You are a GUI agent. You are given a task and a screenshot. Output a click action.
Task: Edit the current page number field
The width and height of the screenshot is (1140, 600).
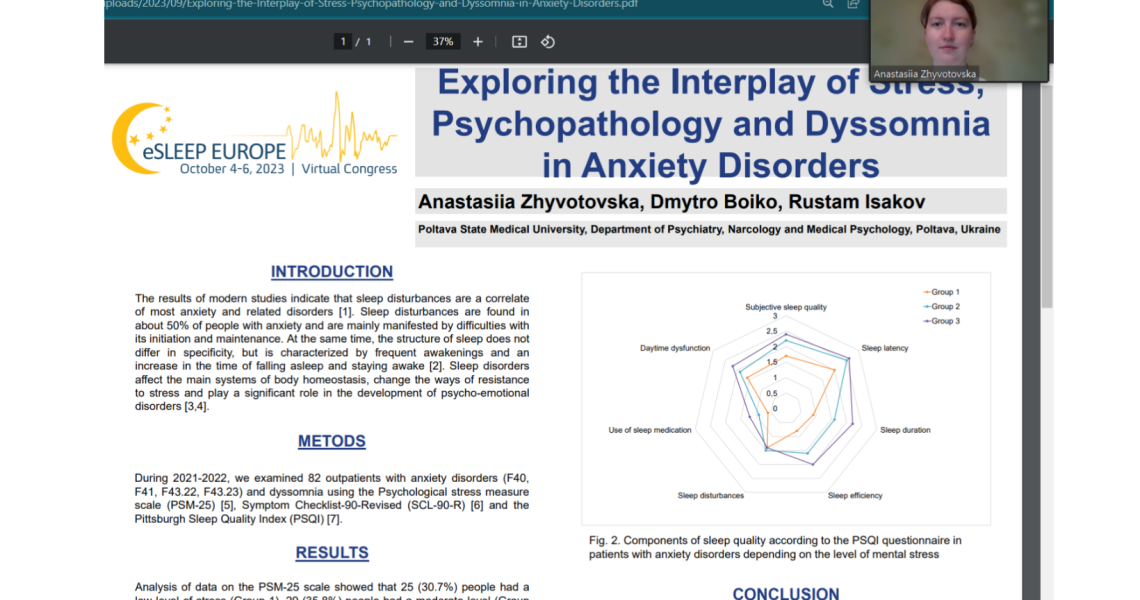(342, 42)
